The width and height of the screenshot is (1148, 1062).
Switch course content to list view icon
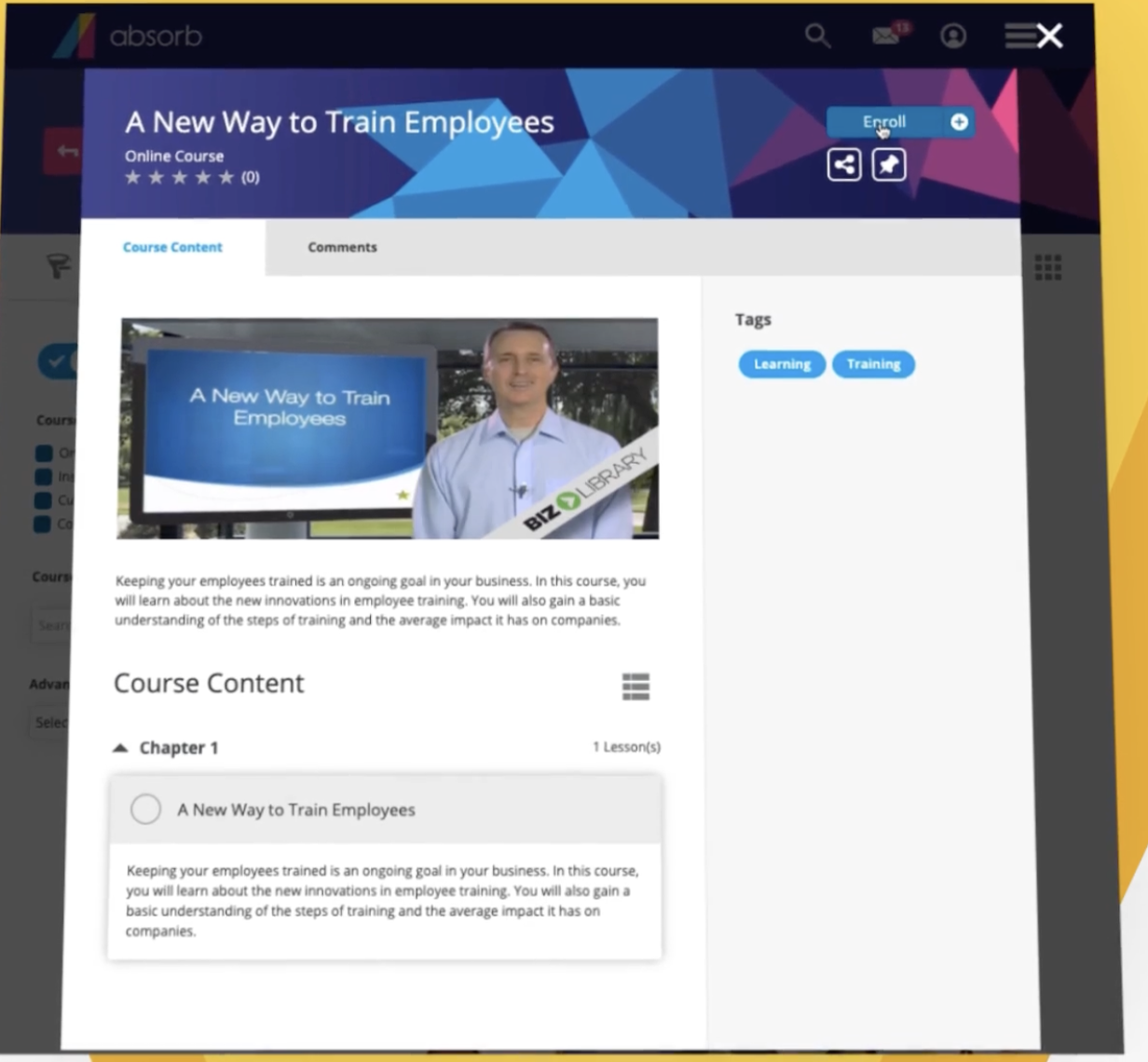(635, 687)
